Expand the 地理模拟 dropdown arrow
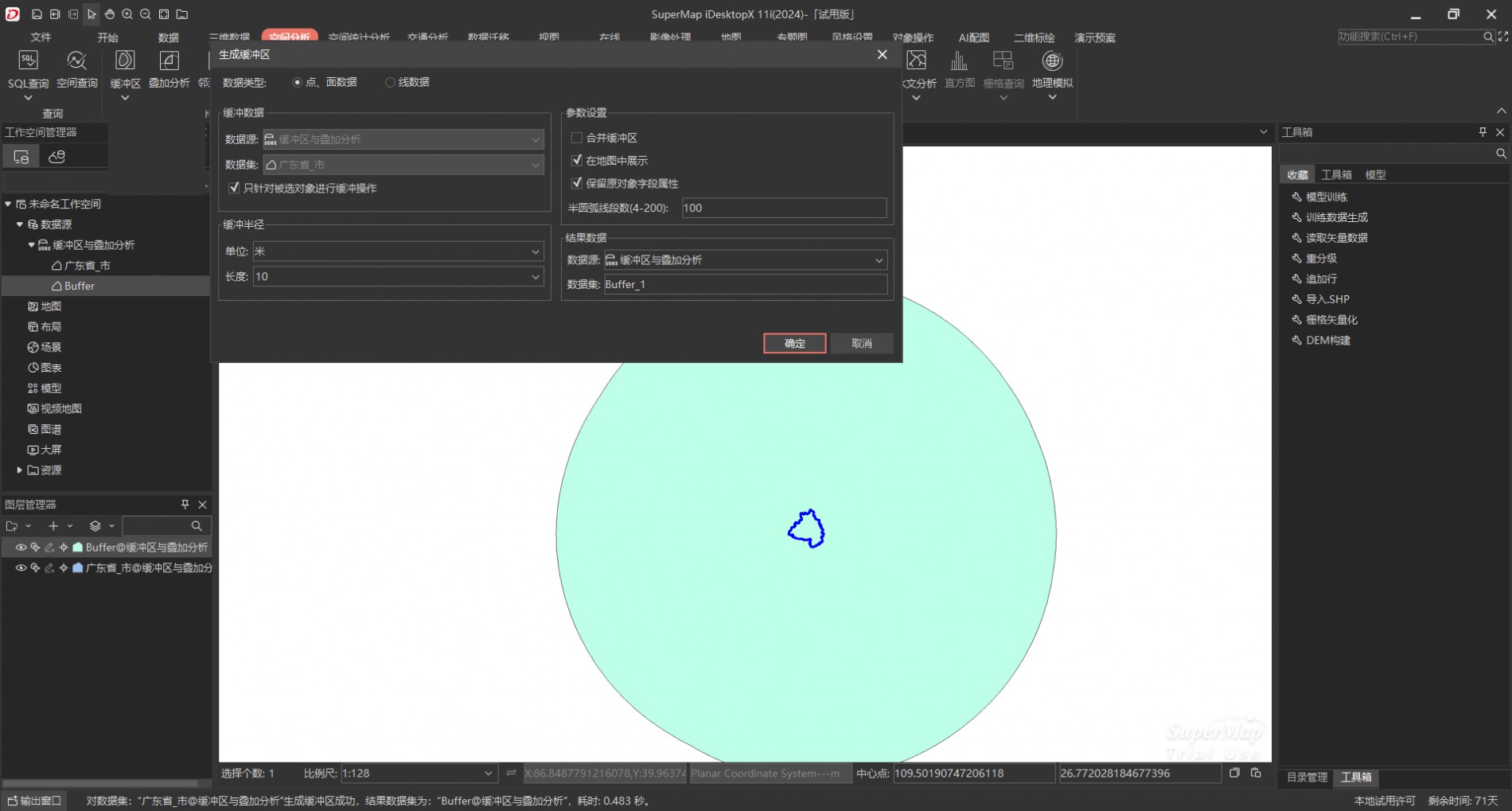 pos(1052,97)
